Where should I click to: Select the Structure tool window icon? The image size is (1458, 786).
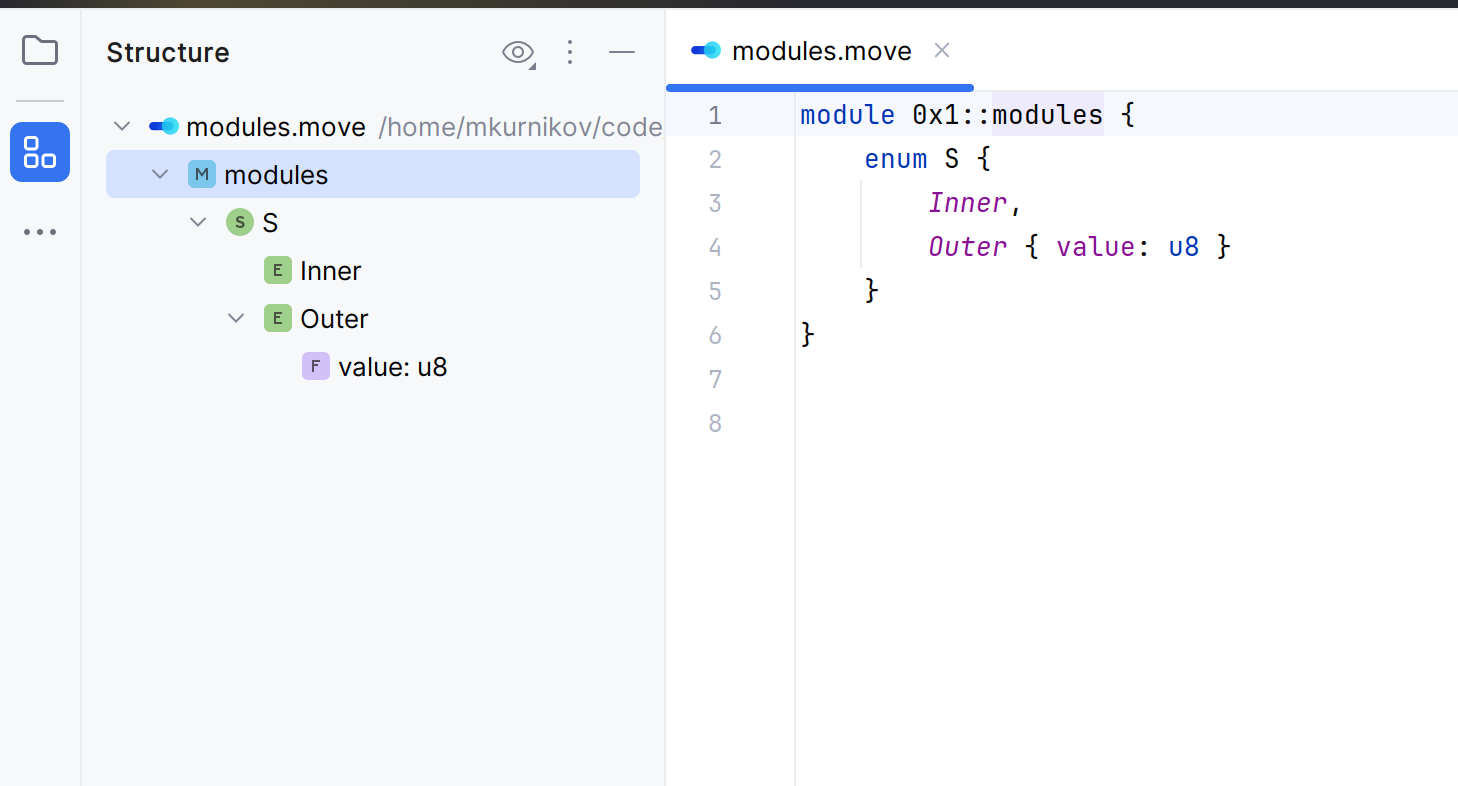point(40,152)
